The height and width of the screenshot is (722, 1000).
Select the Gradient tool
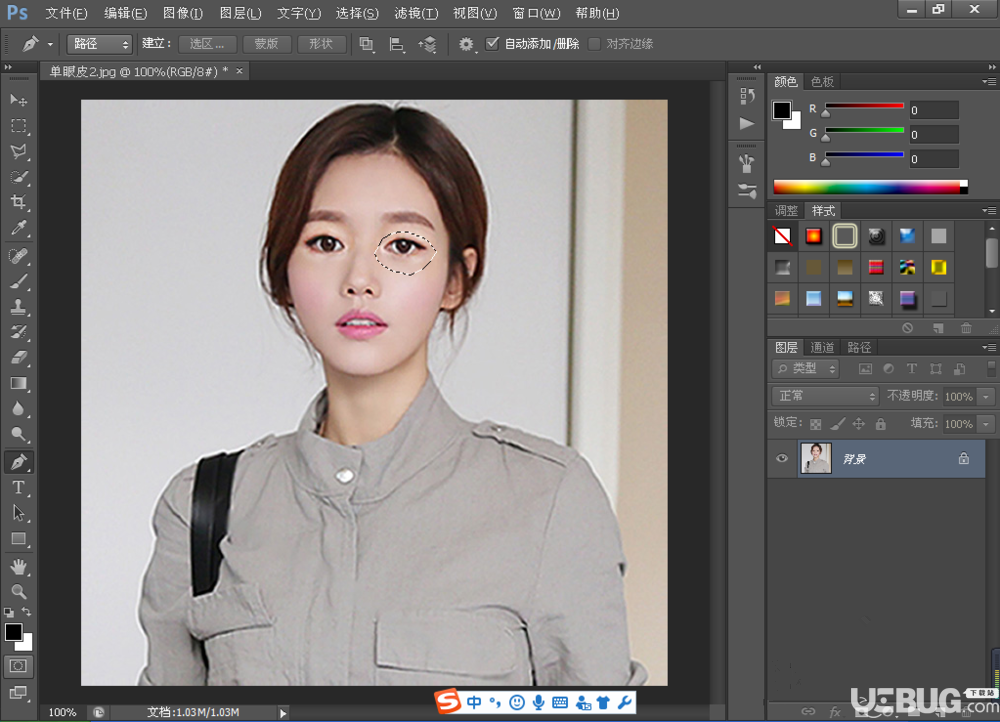coord(18,383)
